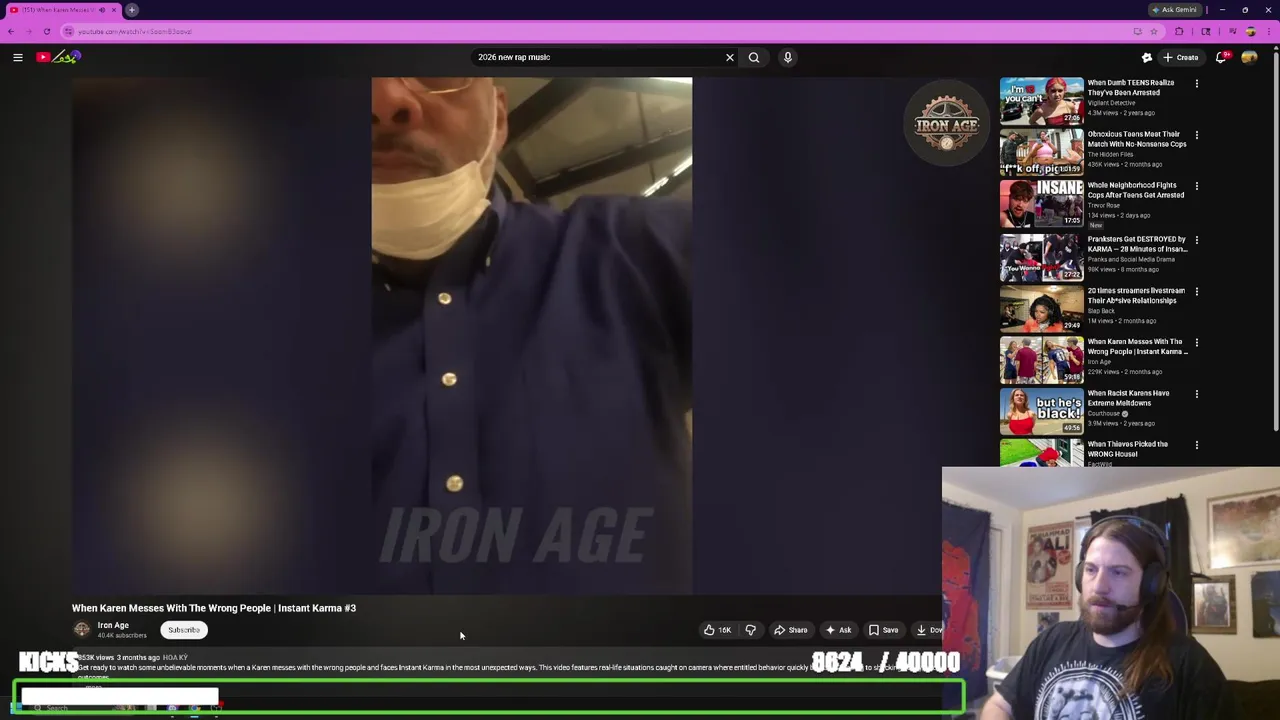Click the Vigilant Detective channel name
Viewport: 1280px width, 720px height.
click(1111, 103)
